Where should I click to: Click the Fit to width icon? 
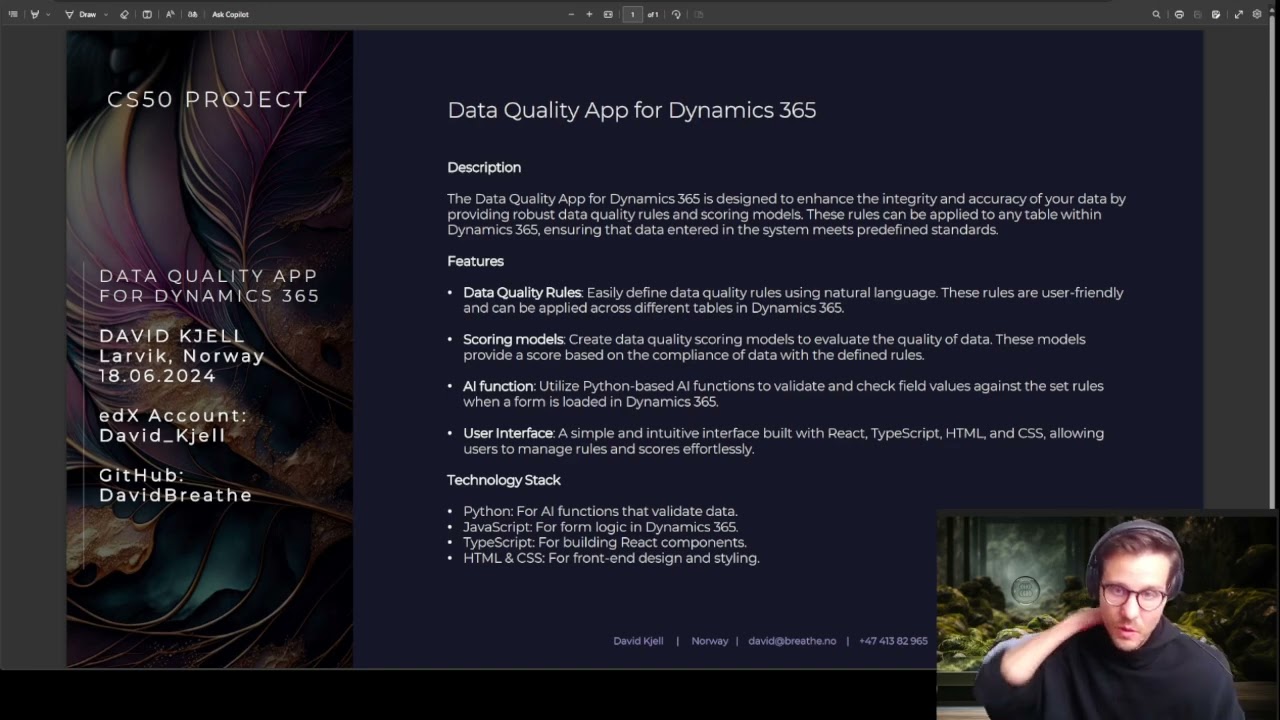click(x=608, y=14)
